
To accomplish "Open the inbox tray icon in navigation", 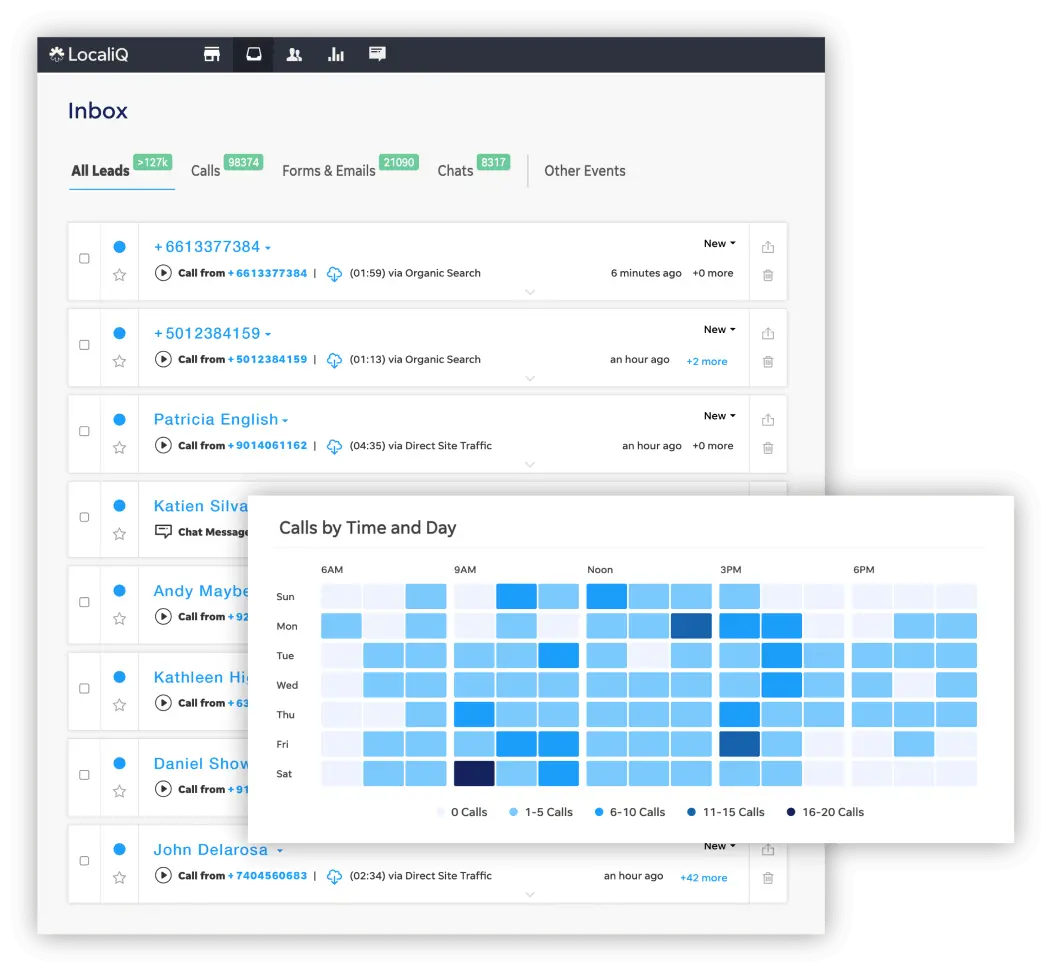I will pos(254,54).
